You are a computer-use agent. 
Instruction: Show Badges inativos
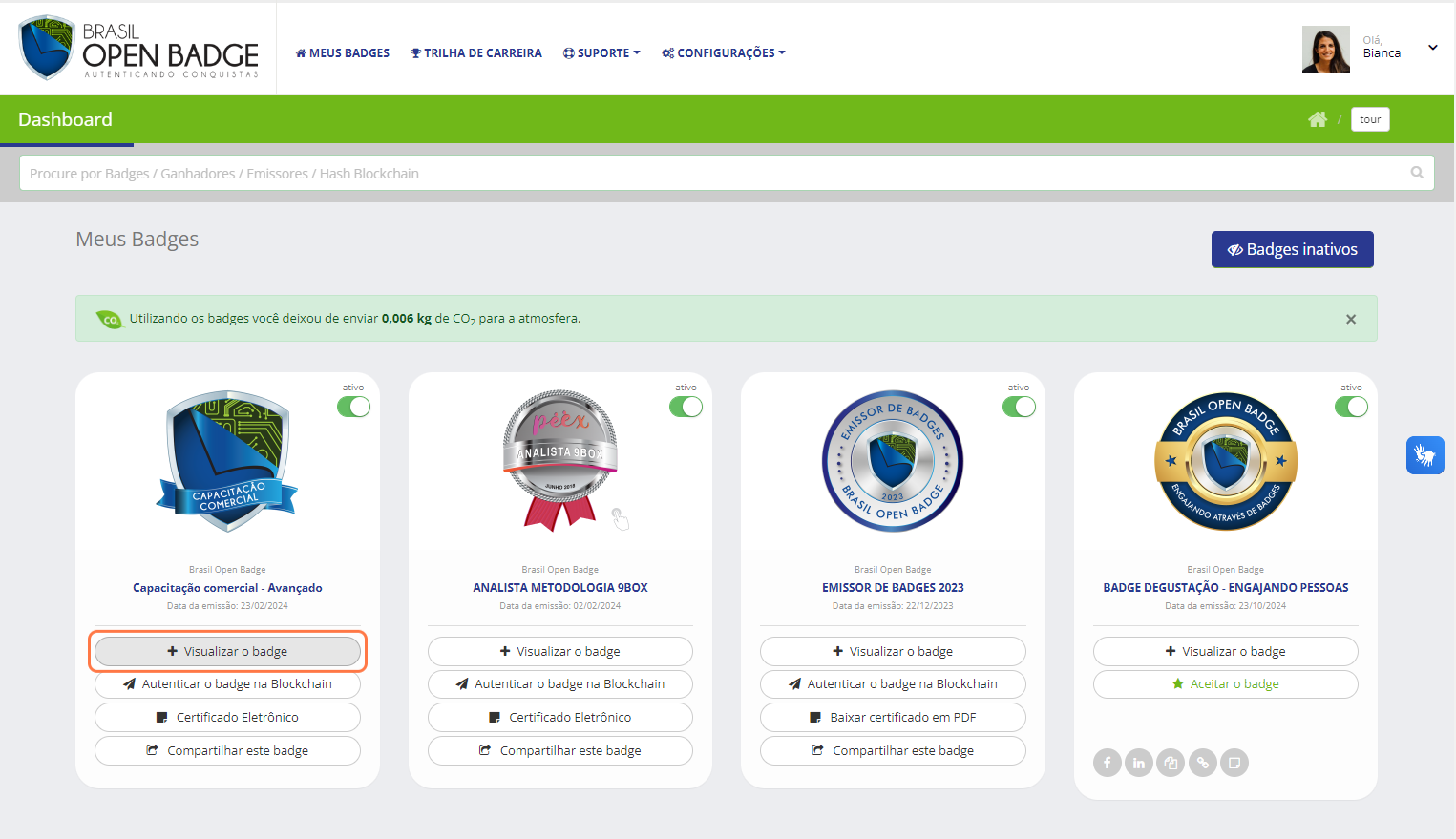coord(1293,249)
